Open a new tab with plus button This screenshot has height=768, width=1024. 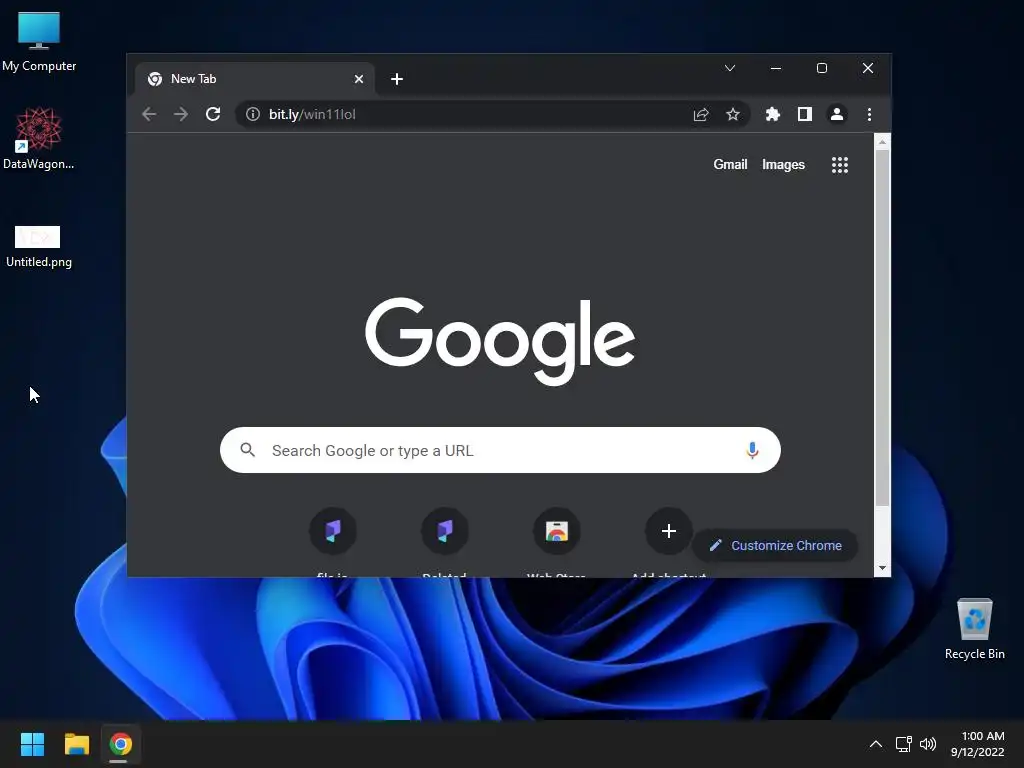coord(397,79)
